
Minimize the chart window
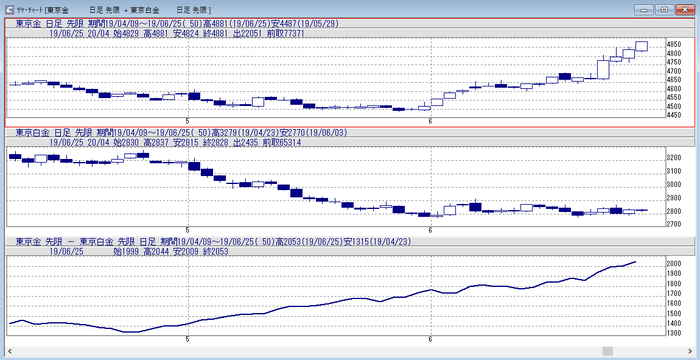pos(643,9)
